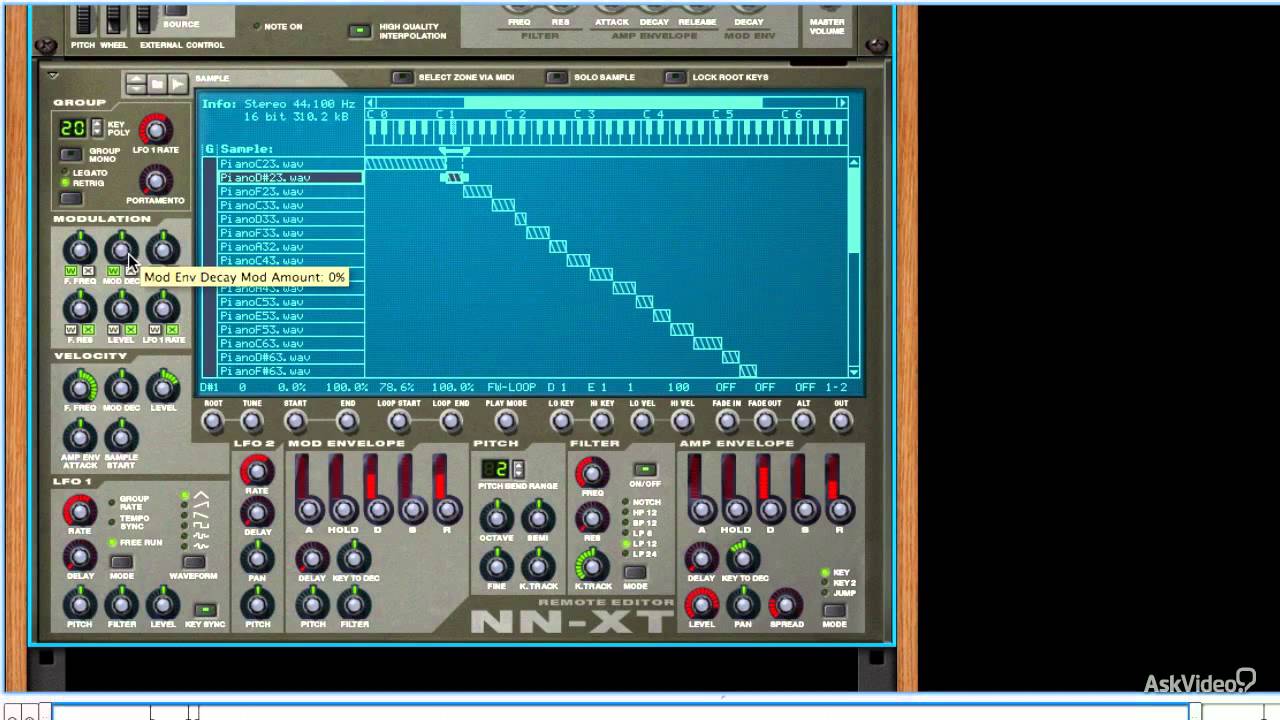Click the LFO 1 Waveform button
Image resolution: width=1280 pixels, height=720 pixels.
pyautogui.click(x=194, y=563)
